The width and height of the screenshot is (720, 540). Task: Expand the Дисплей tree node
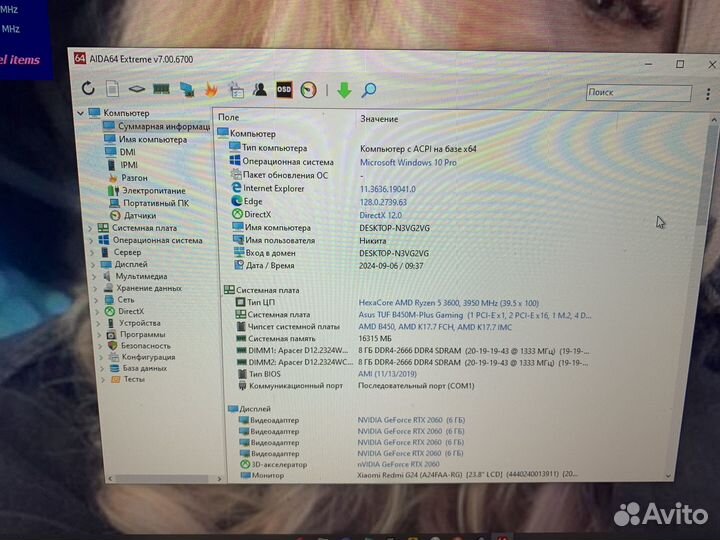click(93, 264)
